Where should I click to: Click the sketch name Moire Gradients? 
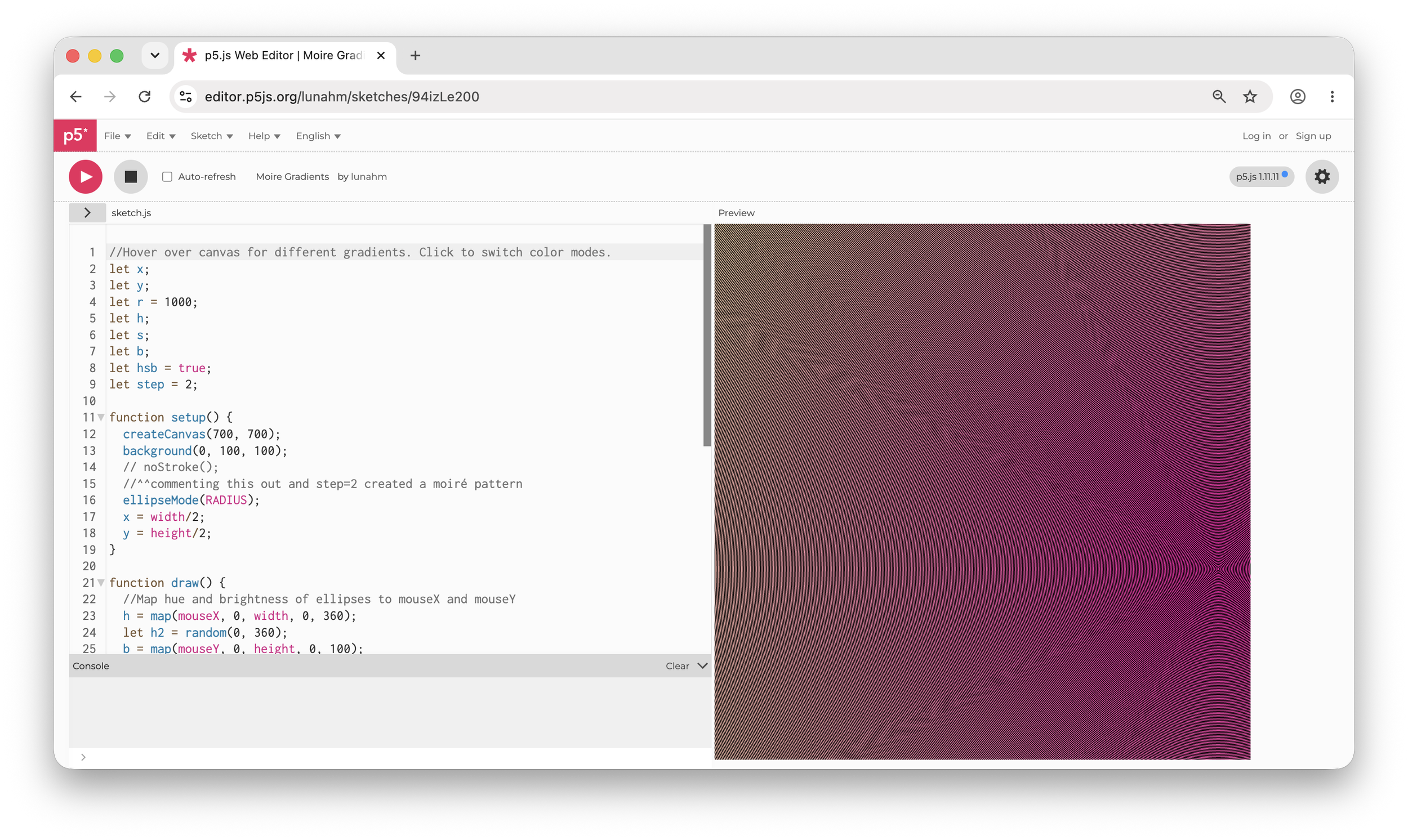pos(292,177)
